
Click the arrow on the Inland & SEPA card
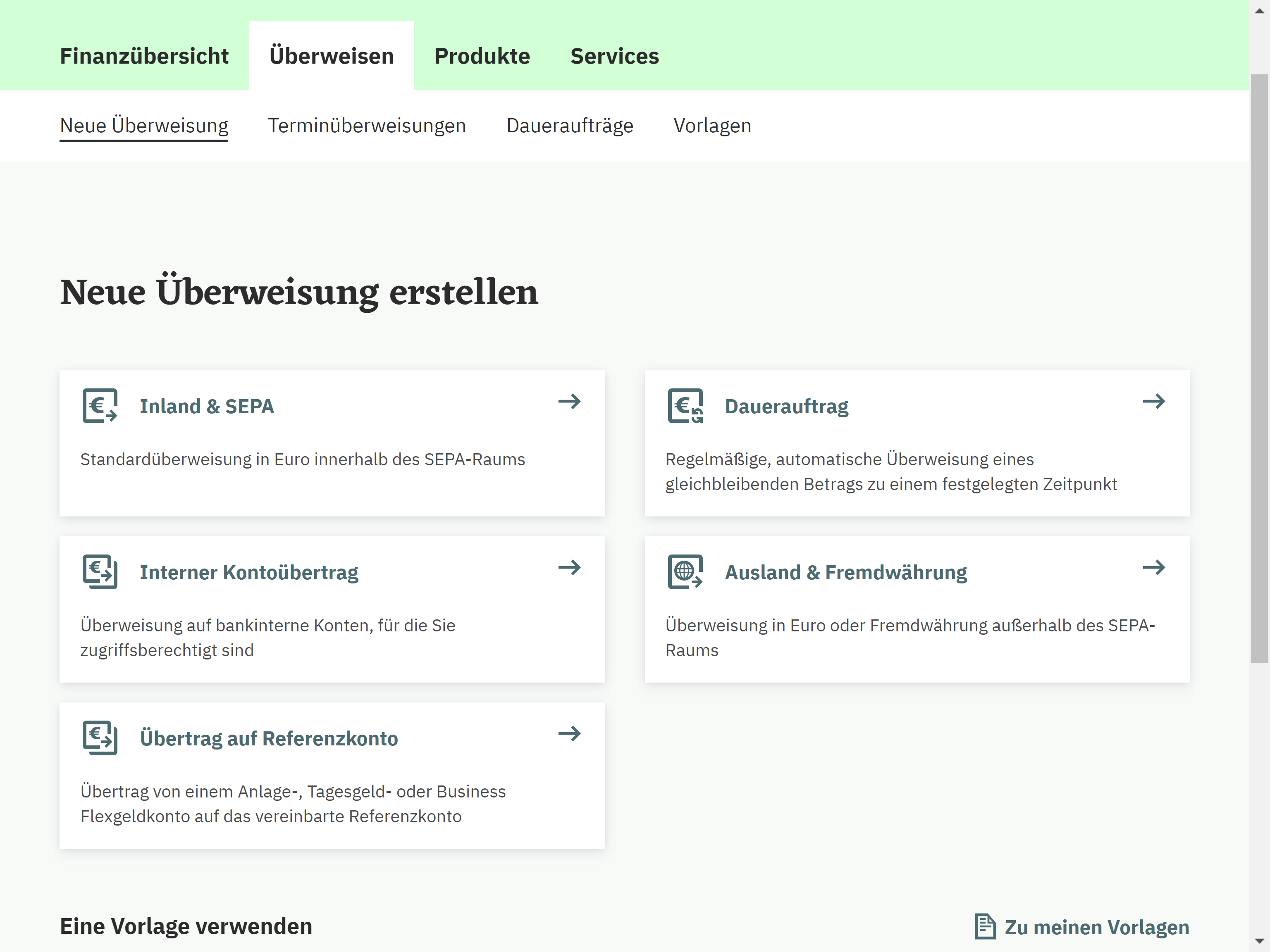coord(570,401)
